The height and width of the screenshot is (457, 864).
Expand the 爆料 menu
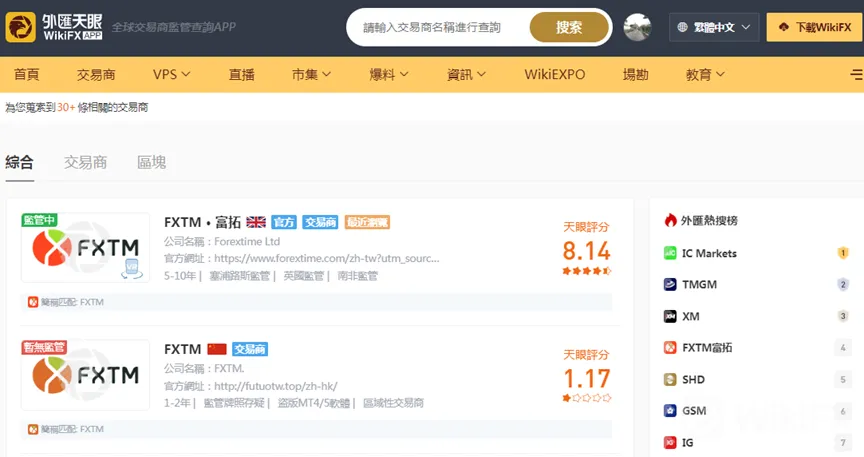click(388, 74)
